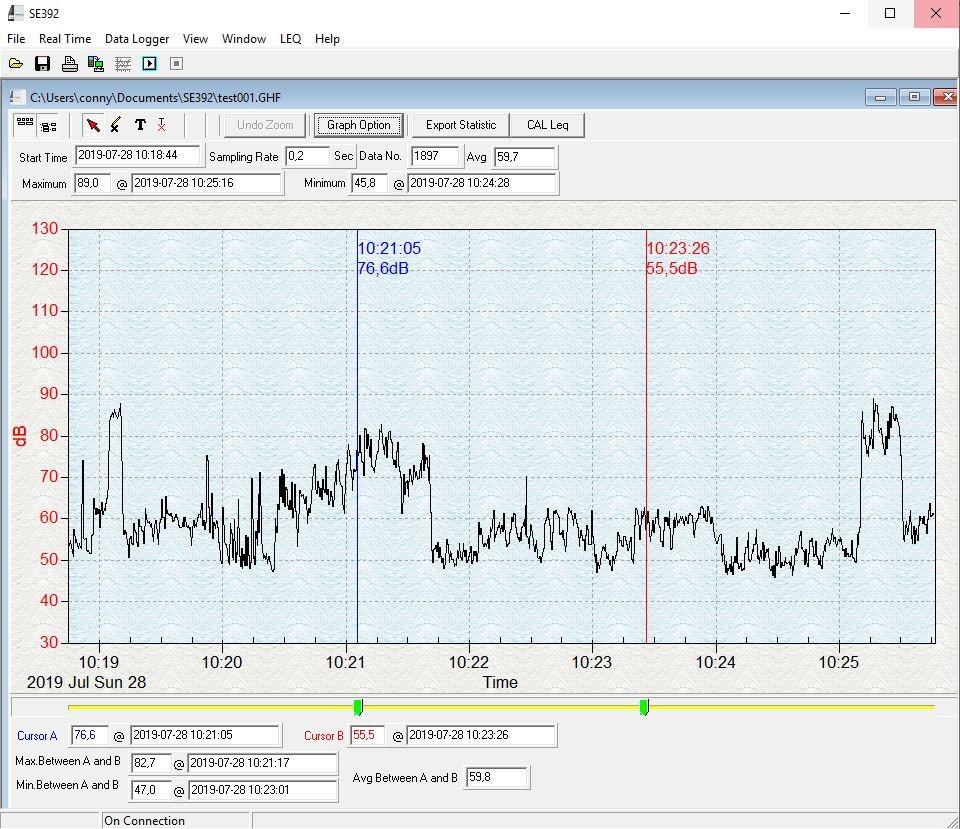Click red Cursor B line on graph

point(646,436)
